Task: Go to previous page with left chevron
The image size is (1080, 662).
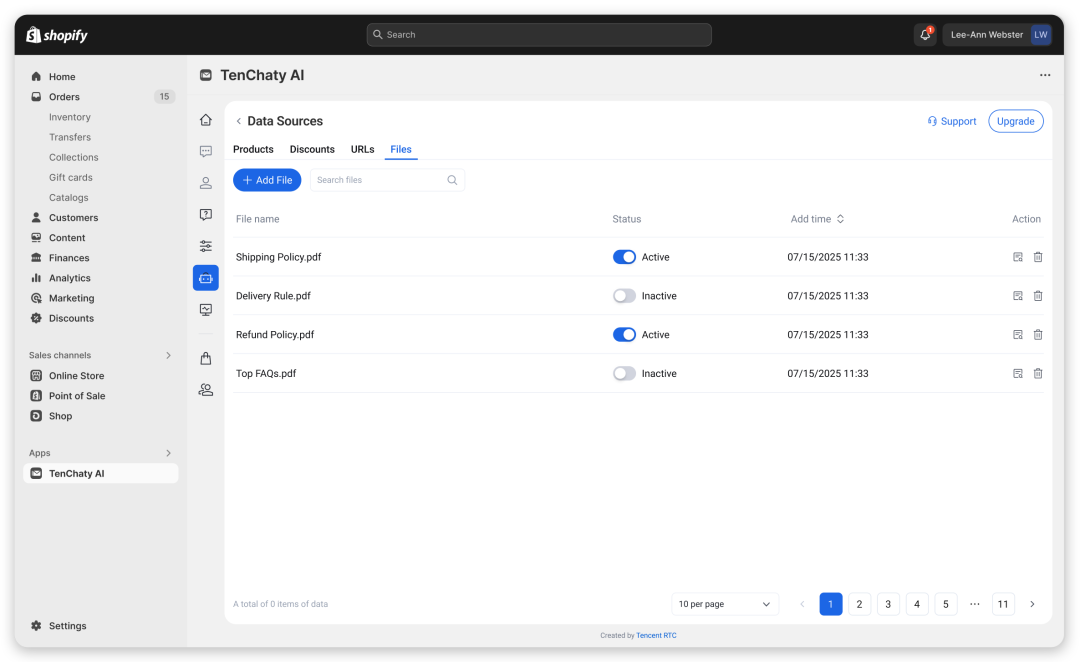Action: pyautogui.click(x=802, y=604)
